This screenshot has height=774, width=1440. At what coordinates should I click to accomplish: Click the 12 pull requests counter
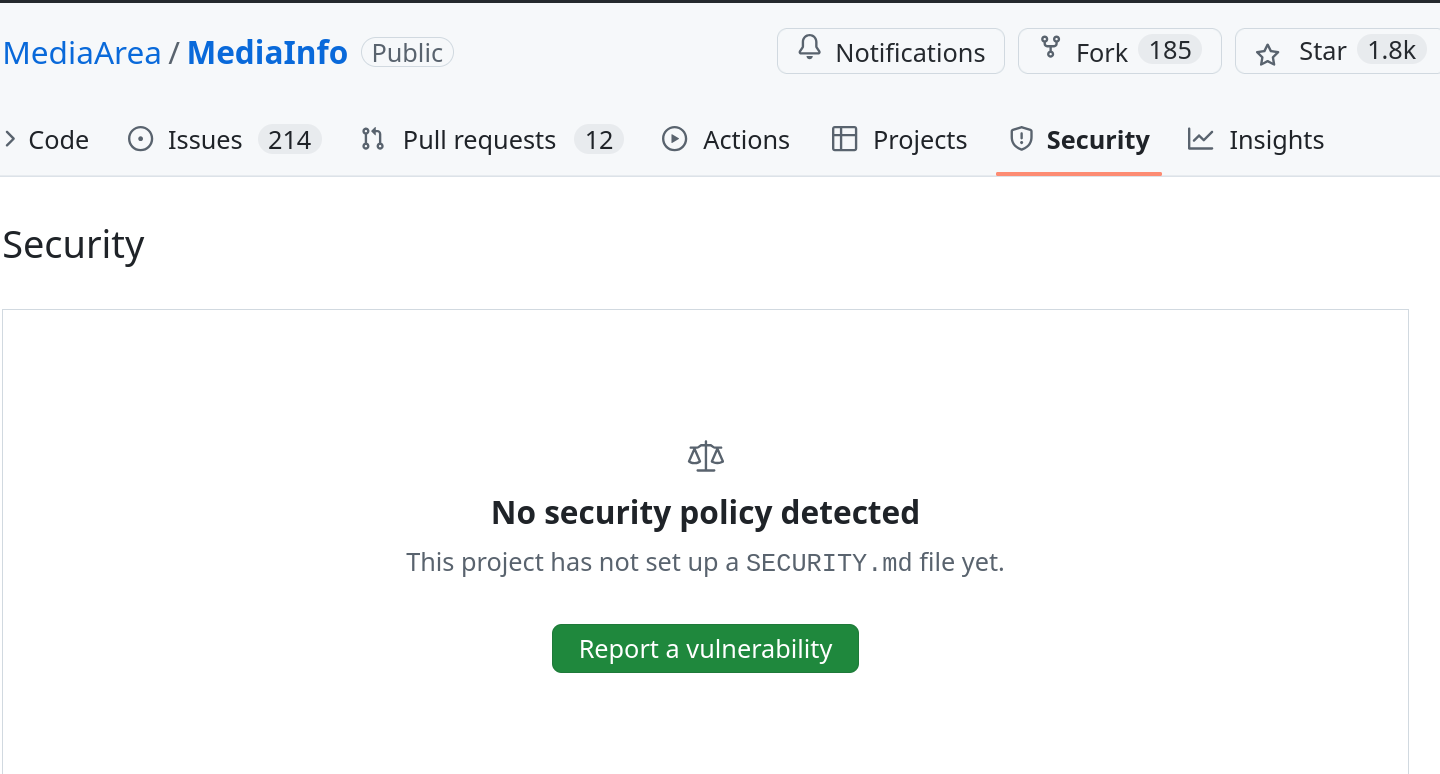click(x=598, y=140)
